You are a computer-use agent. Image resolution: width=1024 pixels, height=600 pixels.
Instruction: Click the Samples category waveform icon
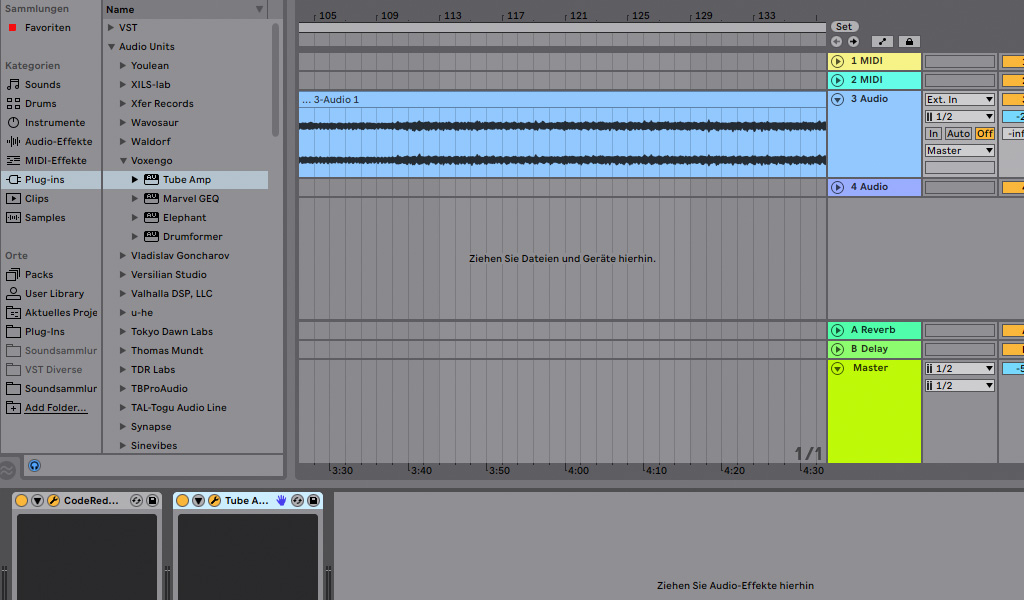pos(13,217)
